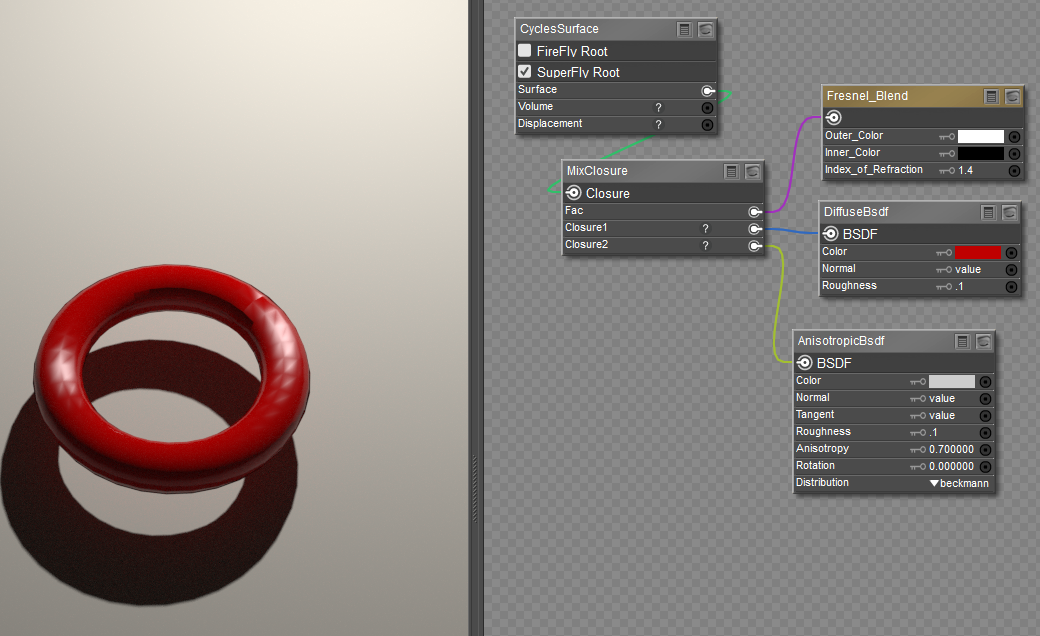Click the Closure2 connector plug
This screenshot has width=1040, height=636.
755,246
